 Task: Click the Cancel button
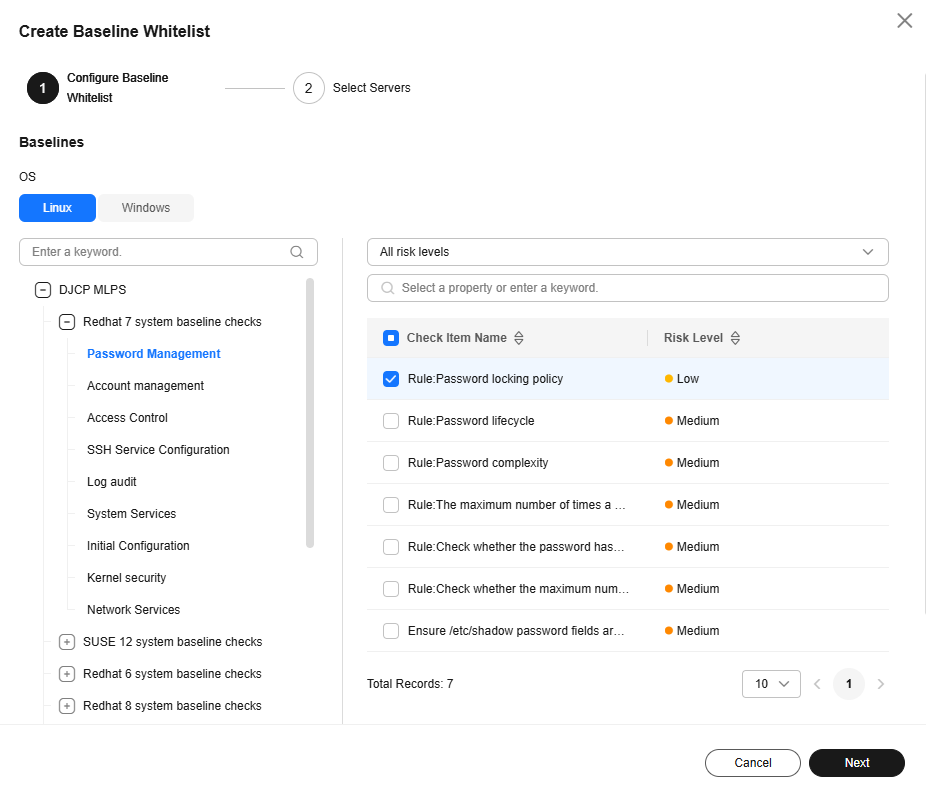tap(752, 763)
